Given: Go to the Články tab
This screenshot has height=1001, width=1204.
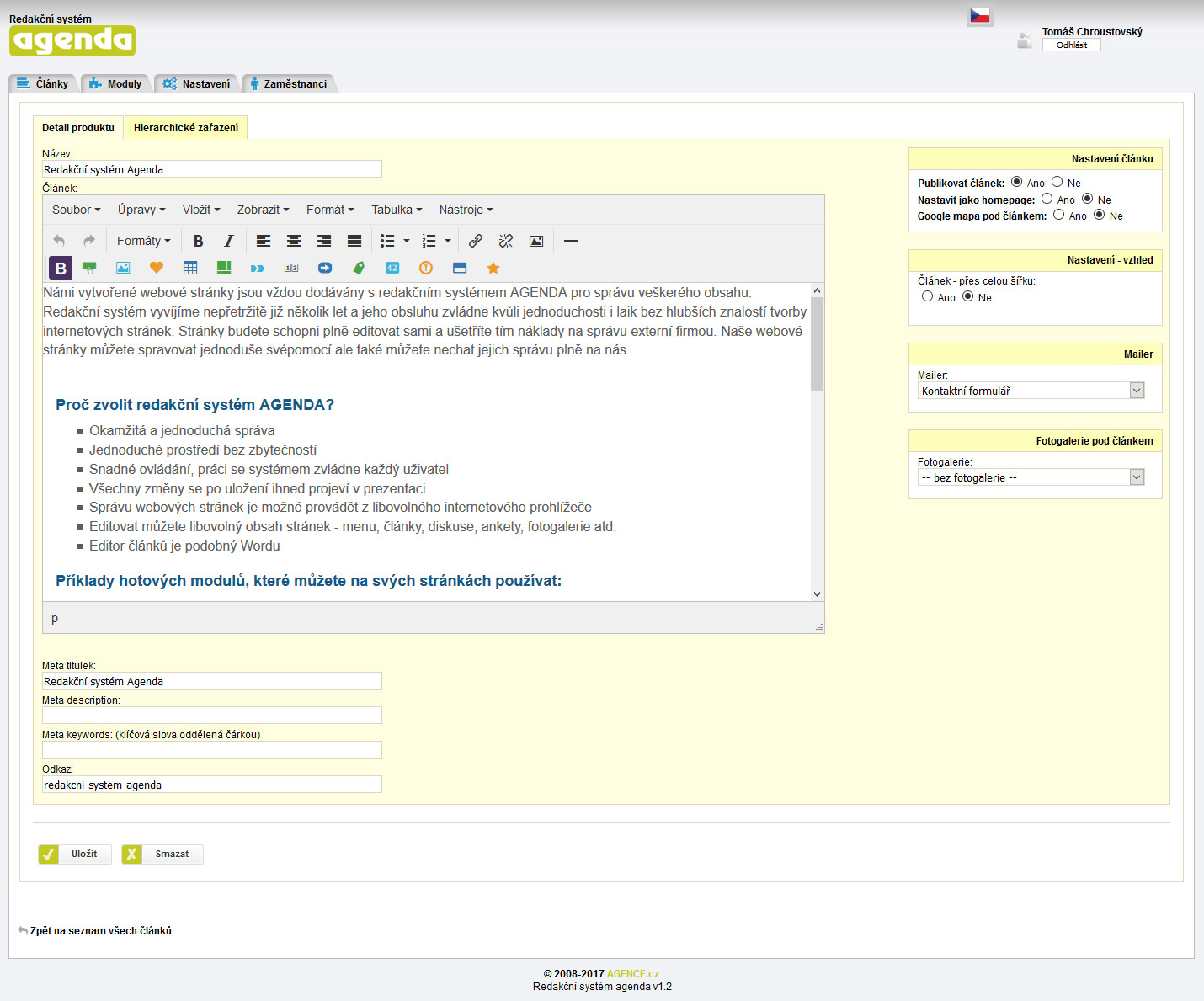Looking at the screenshot, I should [43, 83].
